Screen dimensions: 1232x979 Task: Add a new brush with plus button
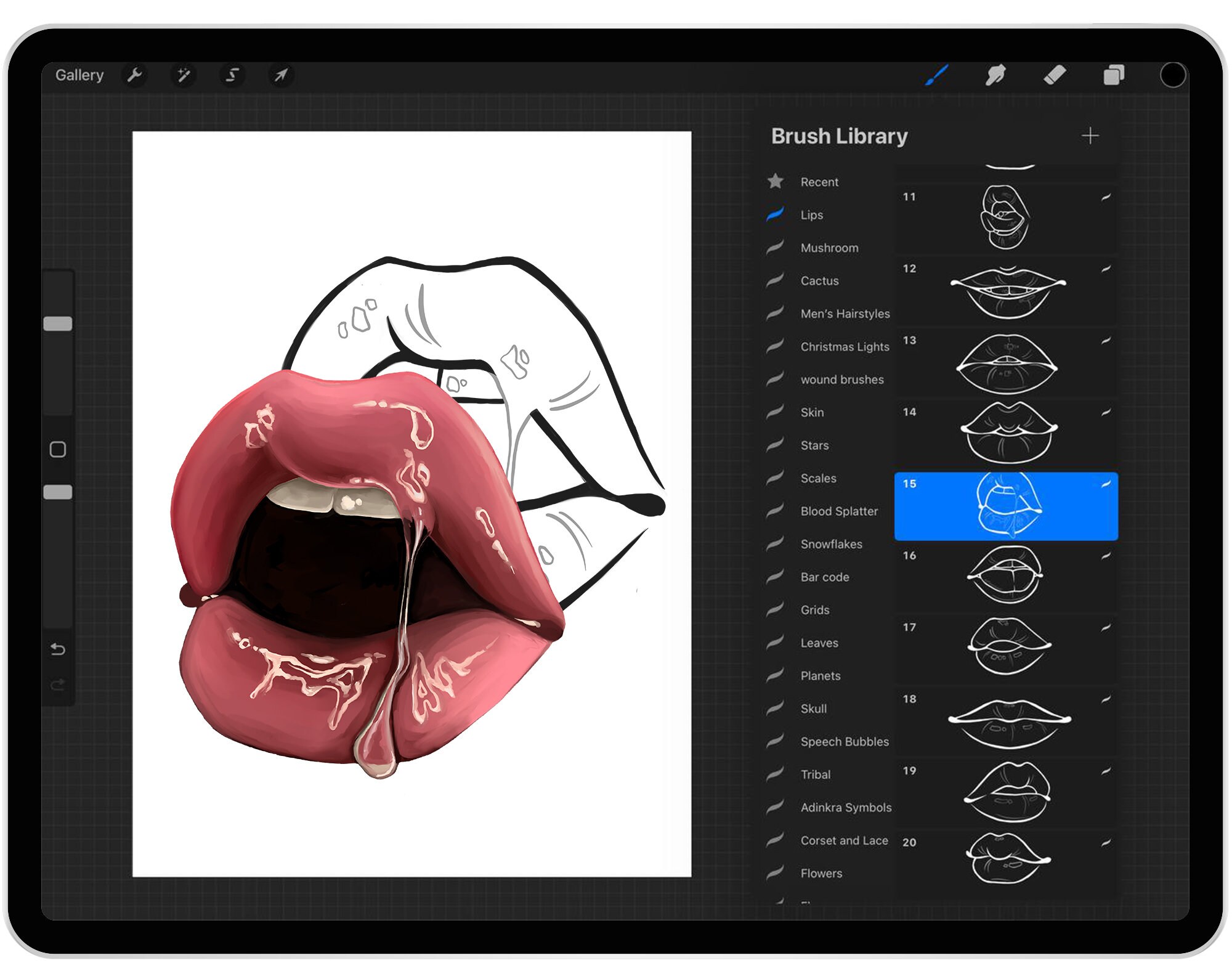pyautogui.click(x=1090, y=136)
